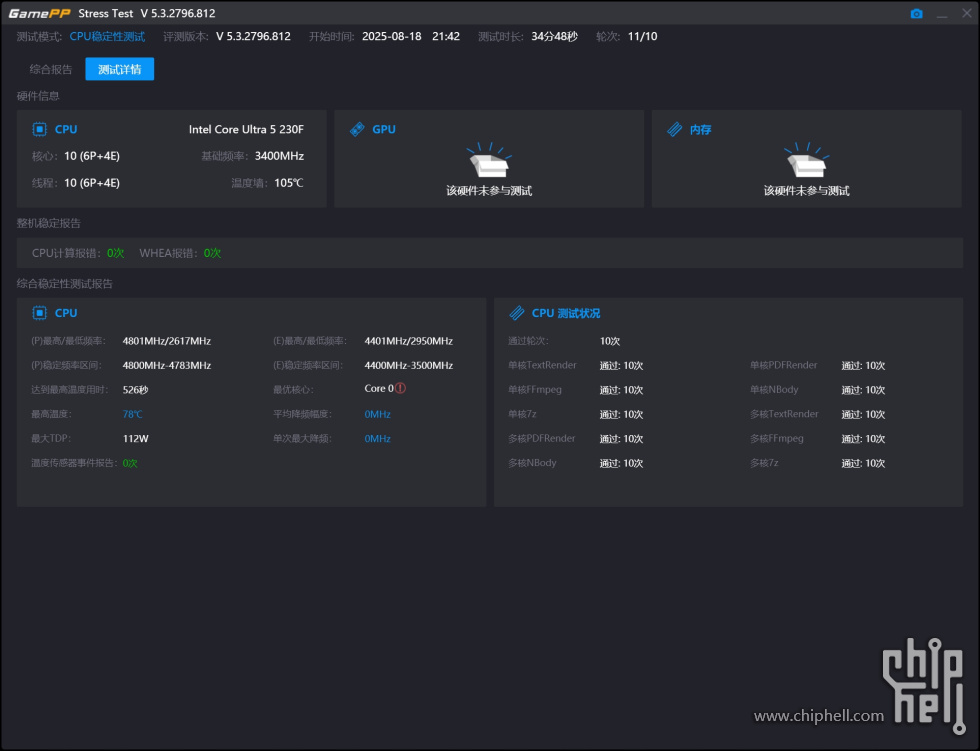The height and width of the screenshot is (751, 980).
Task: Click the 3400MHz base frequency value
Action: pos(279,156)
